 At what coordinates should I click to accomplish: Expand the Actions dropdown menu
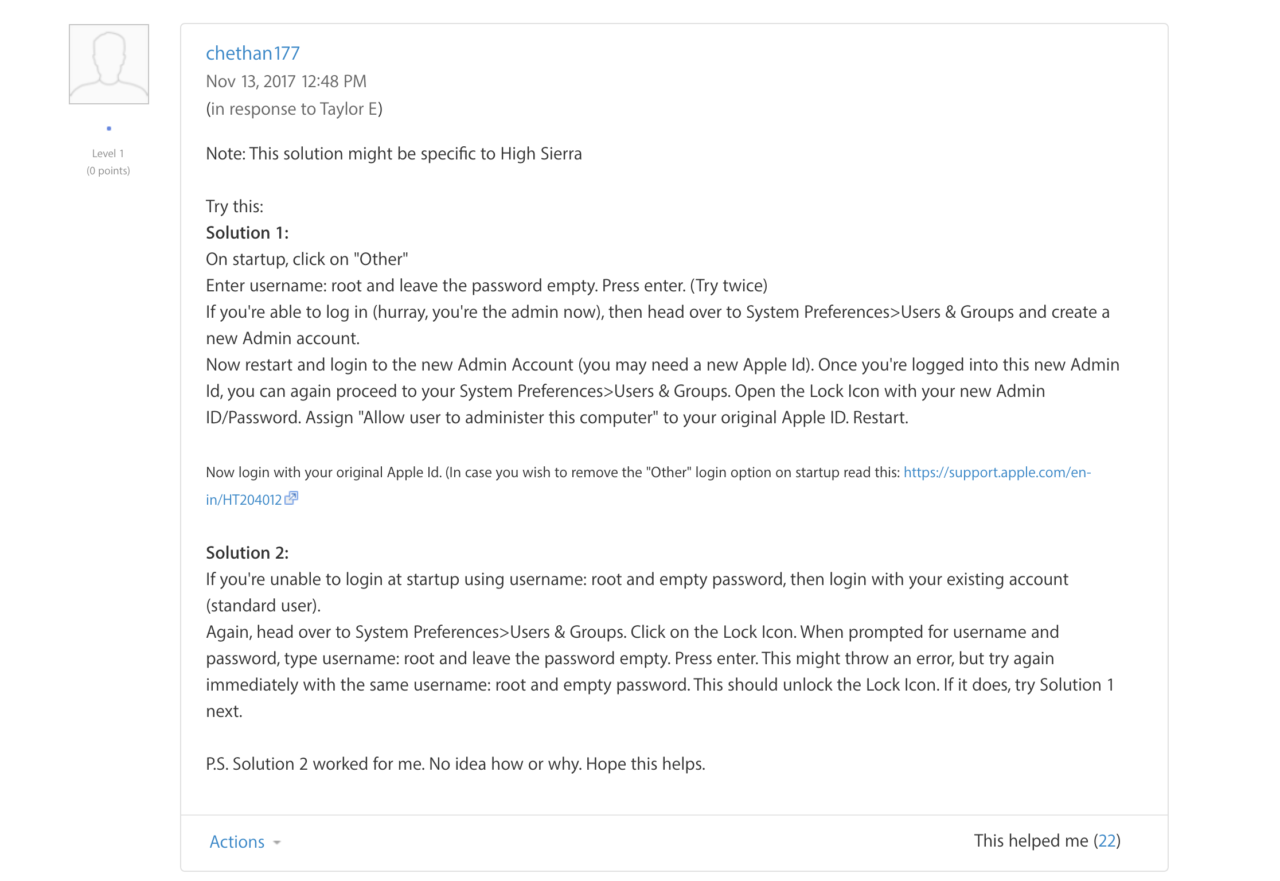237,842
